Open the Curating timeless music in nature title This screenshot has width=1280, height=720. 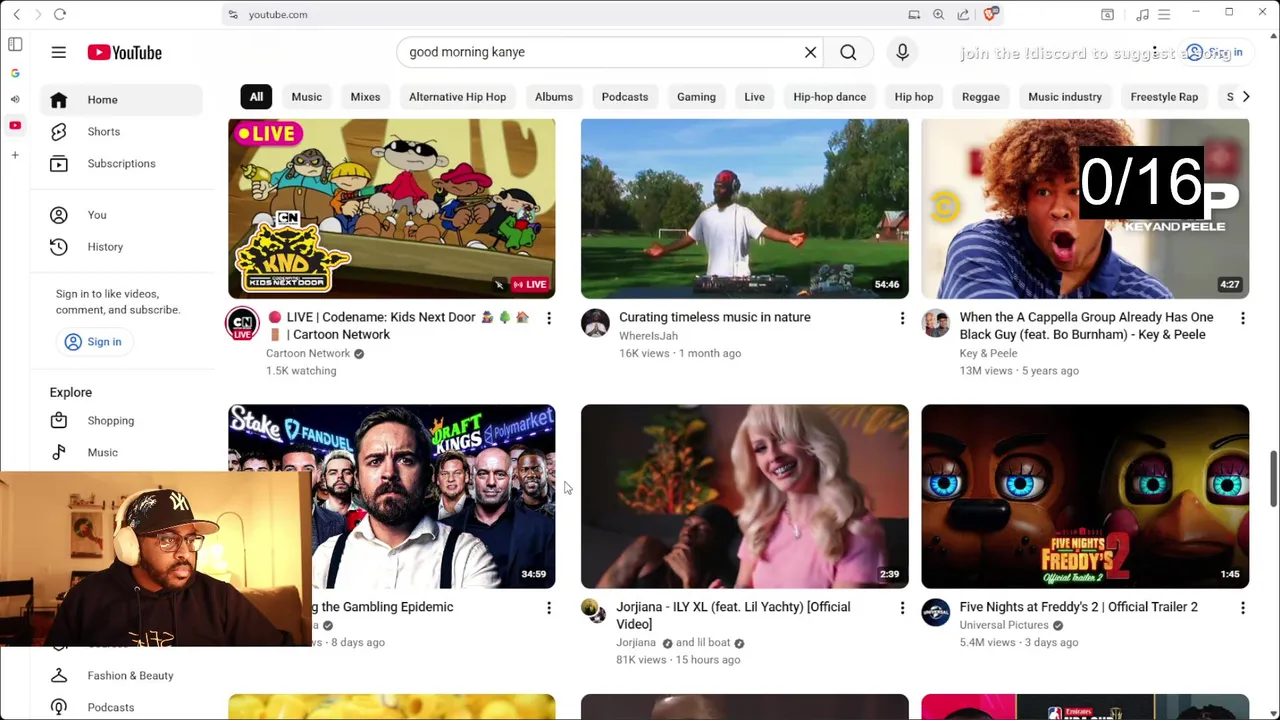(x=714, y=317)
